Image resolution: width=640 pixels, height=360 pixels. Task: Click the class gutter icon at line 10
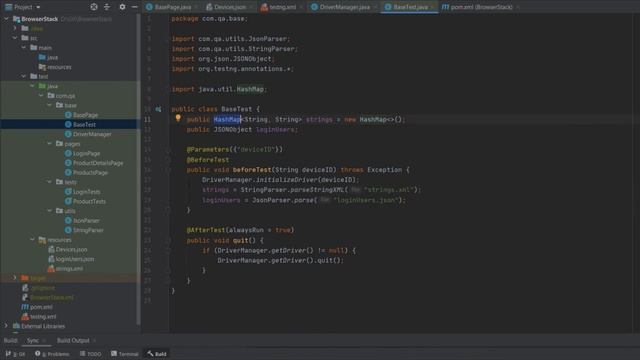point(158,109)
